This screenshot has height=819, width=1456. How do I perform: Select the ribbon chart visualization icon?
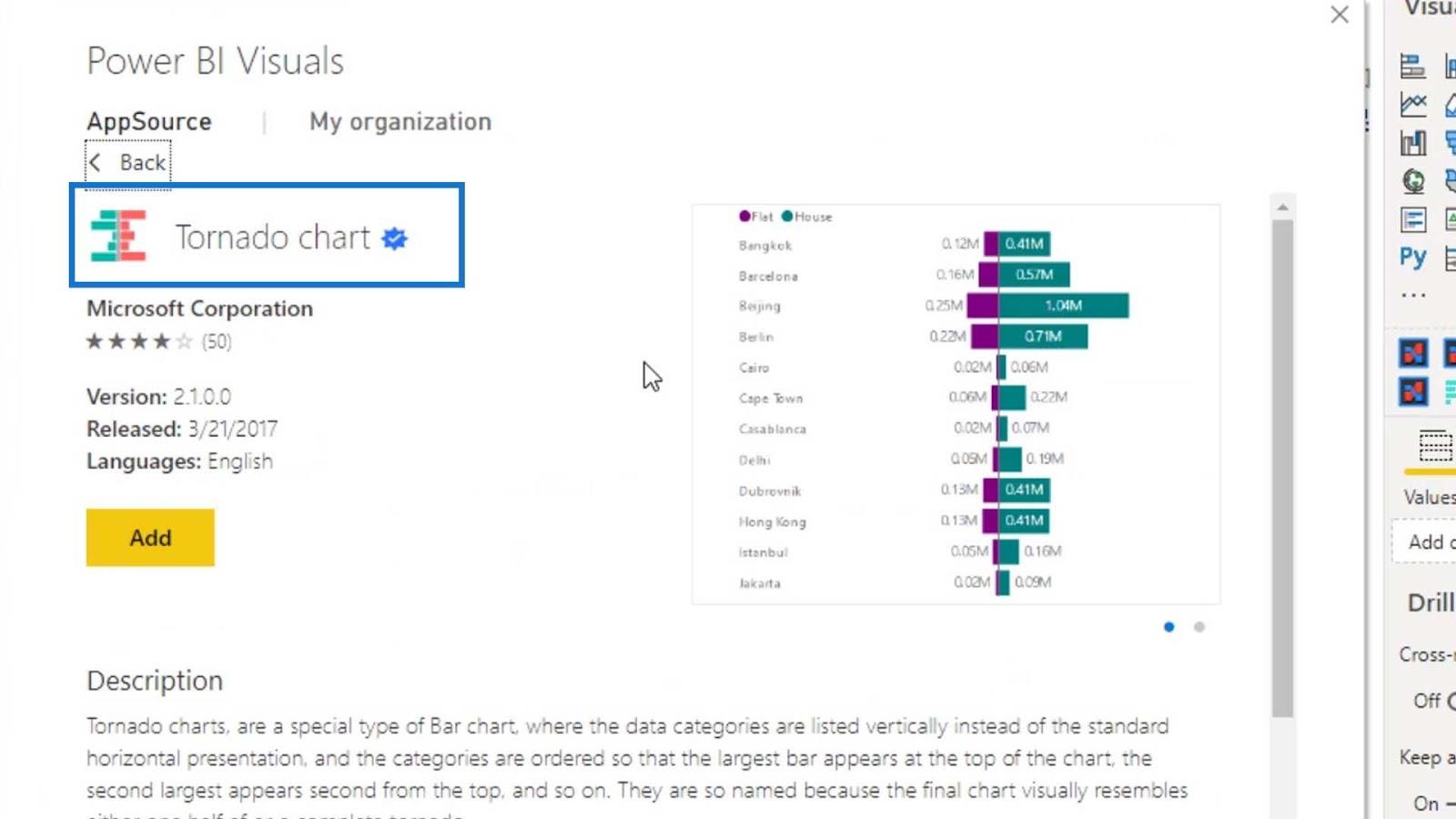[x=1413, y=143]
